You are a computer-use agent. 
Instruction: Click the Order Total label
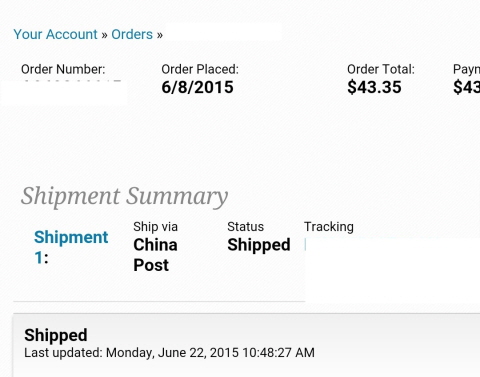(x=381, y=69)
